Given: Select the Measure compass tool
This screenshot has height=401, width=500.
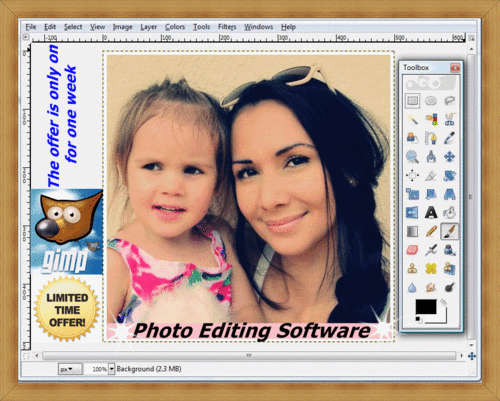Looking at the screenshot, I should [431, 157].
